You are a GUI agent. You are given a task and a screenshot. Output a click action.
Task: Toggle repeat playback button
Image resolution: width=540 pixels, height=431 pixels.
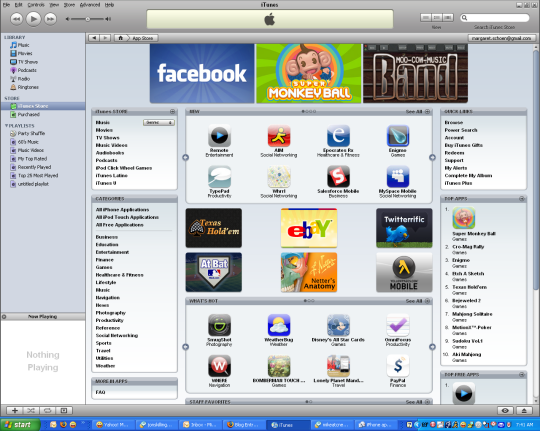point(47,410)
